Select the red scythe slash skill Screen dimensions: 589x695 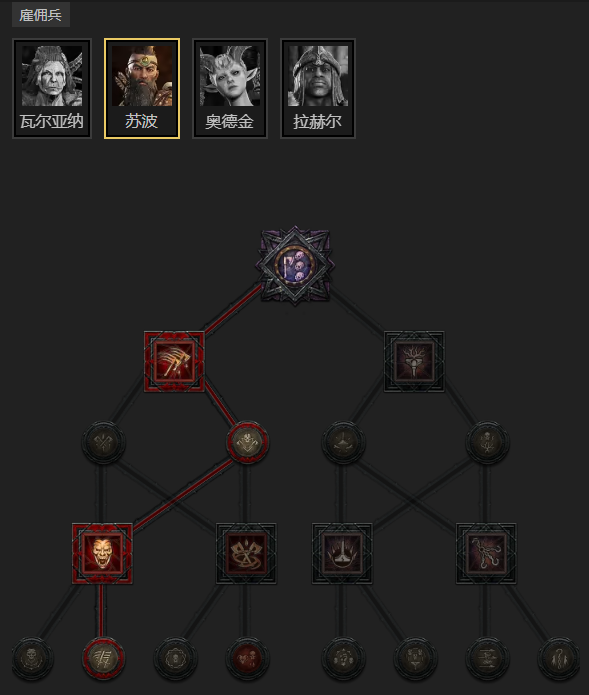(x=174, y=361)
